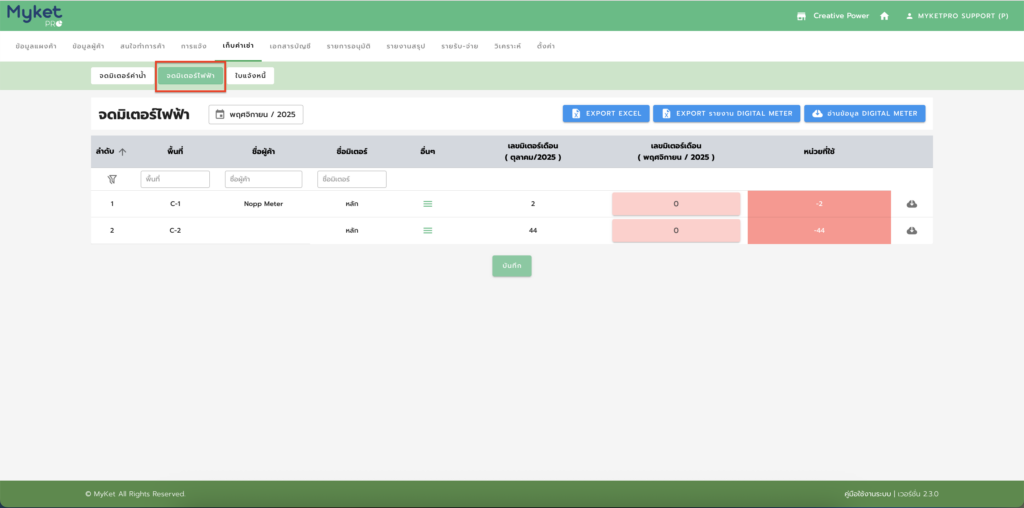
Task: Click the อ่านข้อมูล DIGITAL METER button
Action: point(865,114)
